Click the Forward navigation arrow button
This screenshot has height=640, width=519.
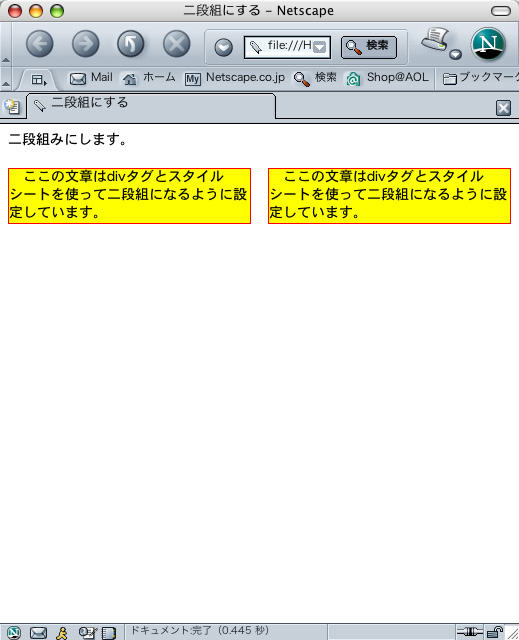(x=85, y=44)
